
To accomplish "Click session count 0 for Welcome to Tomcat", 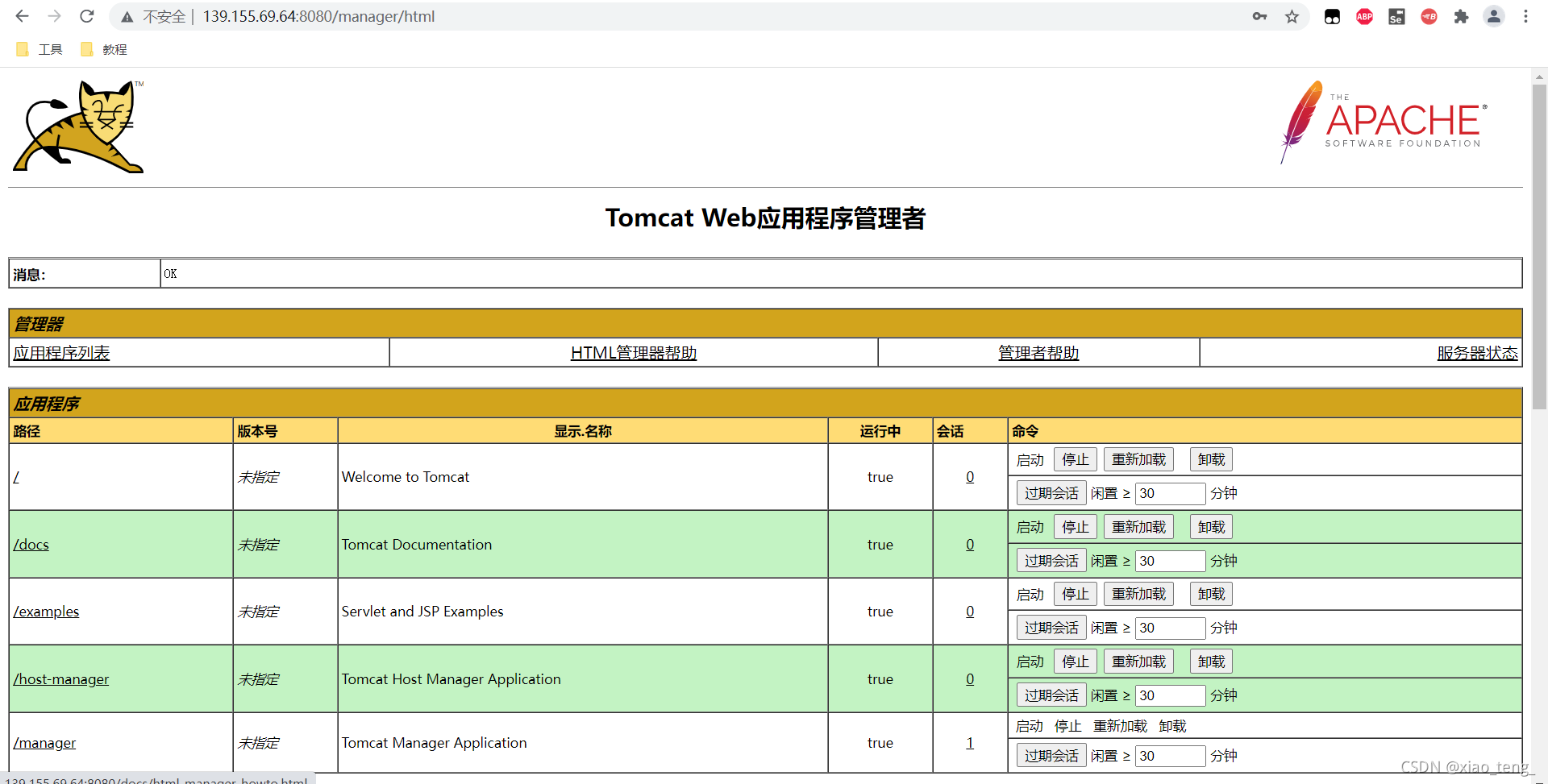I will [970, 477].
